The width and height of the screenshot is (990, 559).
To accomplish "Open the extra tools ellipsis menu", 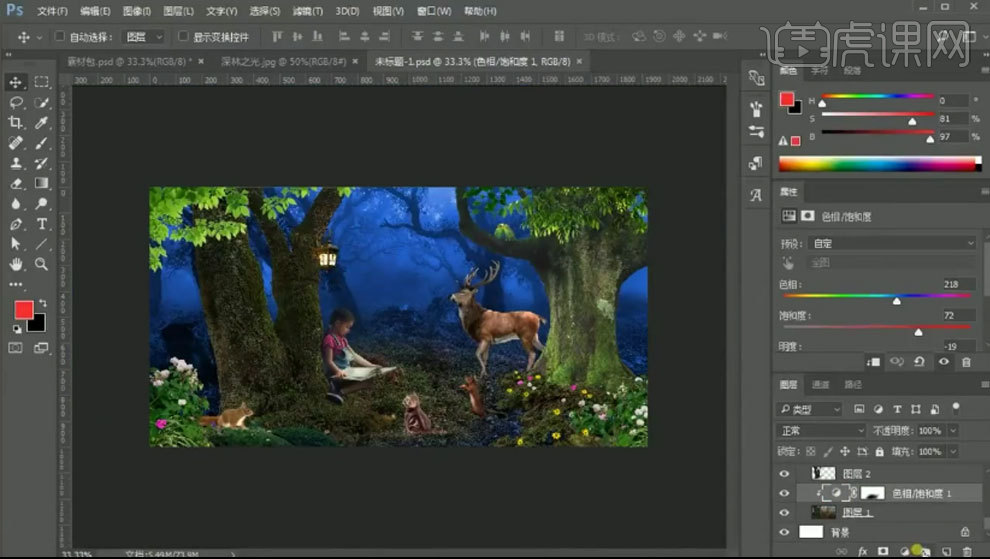I will 16,284.
